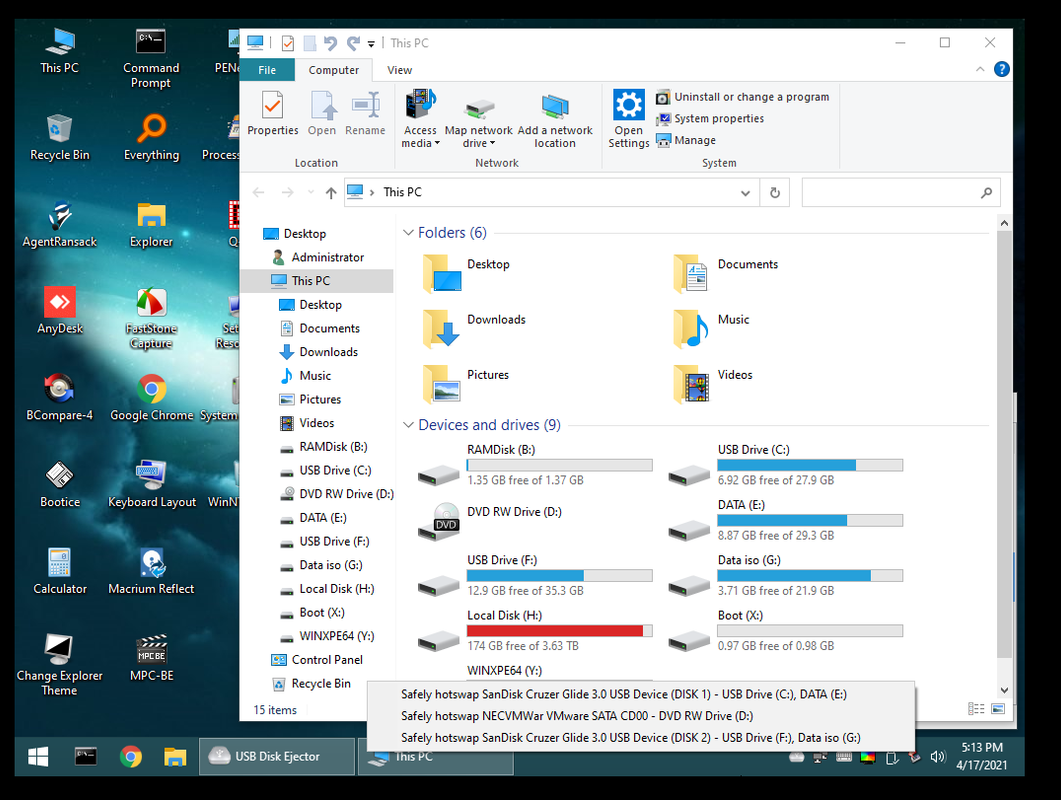Open recent locations dropdown arrow
Image resolution: width=1061 pixels, height=800 pixels.
[311, 193]
